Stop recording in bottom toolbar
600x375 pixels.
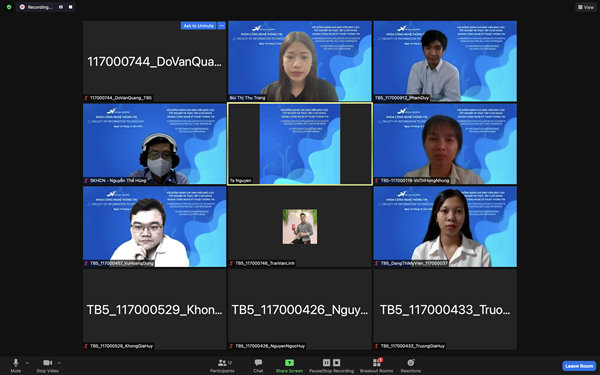click(336, 362)
